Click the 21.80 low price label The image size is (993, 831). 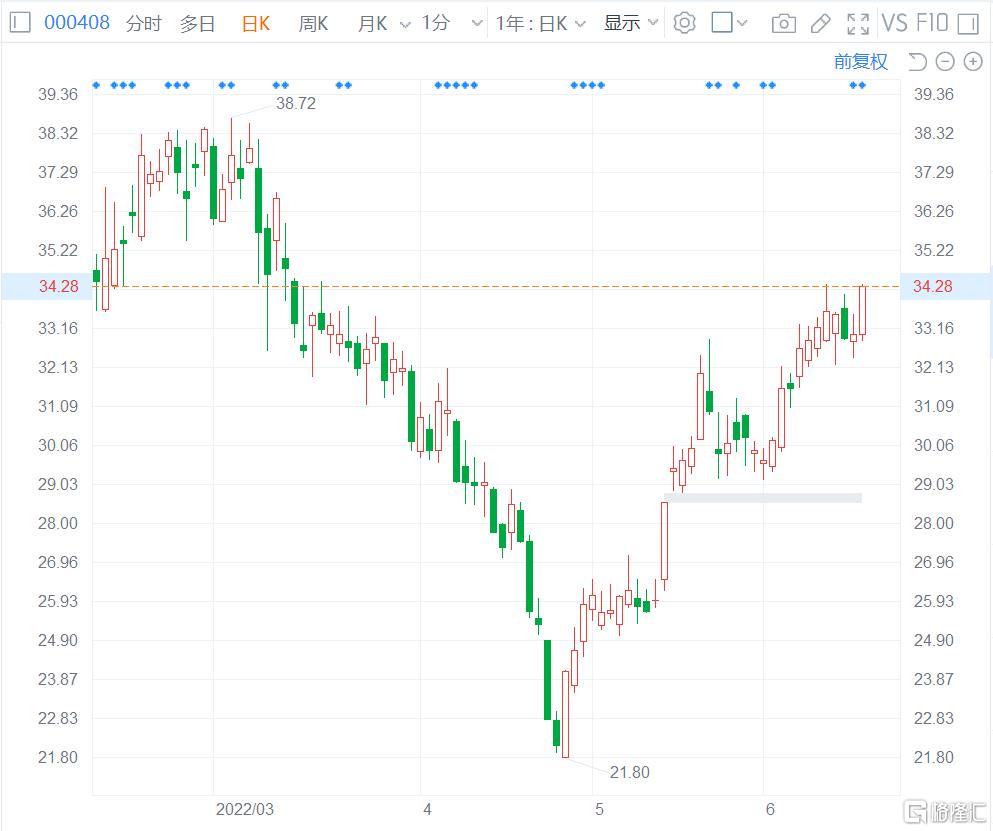(629, 772)
